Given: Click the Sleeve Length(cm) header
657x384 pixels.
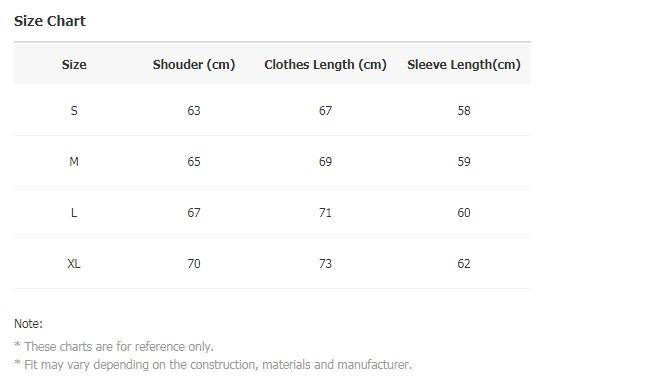Looking at the screenshot, I should (x=464, y=65).
